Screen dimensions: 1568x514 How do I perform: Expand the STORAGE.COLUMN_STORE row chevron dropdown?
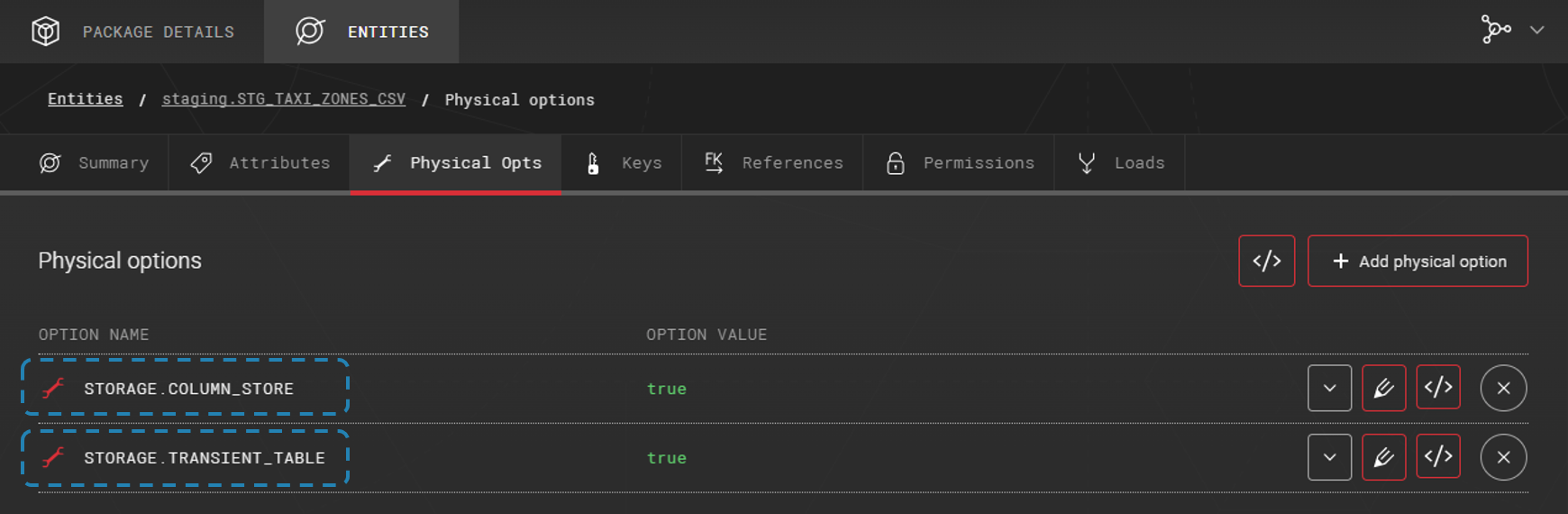pyautogui.click(x=1329, y=389)
